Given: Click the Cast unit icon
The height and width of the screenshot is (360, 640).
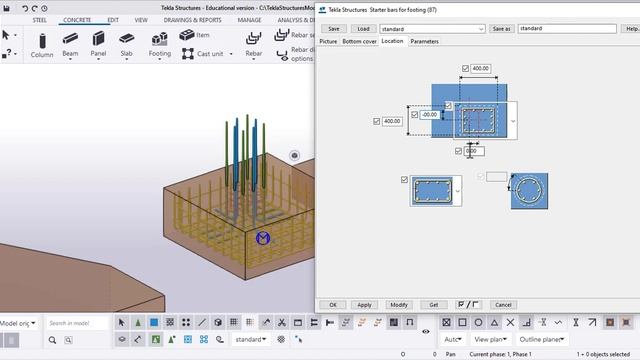Looking at the screenshot, I should click(x=188, y=54).
